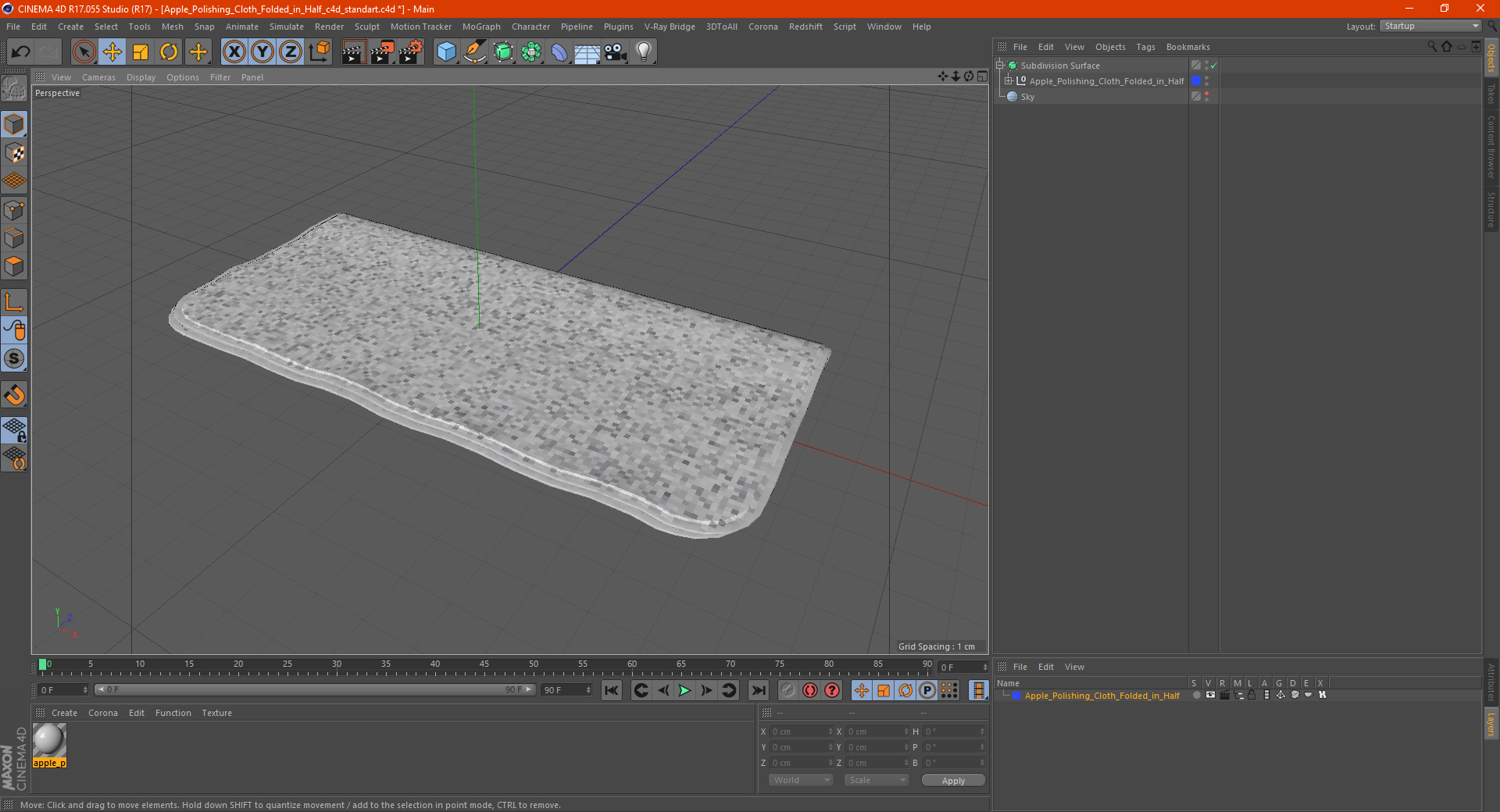This screenshot has width=1500, height=812.
Task: Open the deformer objects palette
Action: [559, 52]
